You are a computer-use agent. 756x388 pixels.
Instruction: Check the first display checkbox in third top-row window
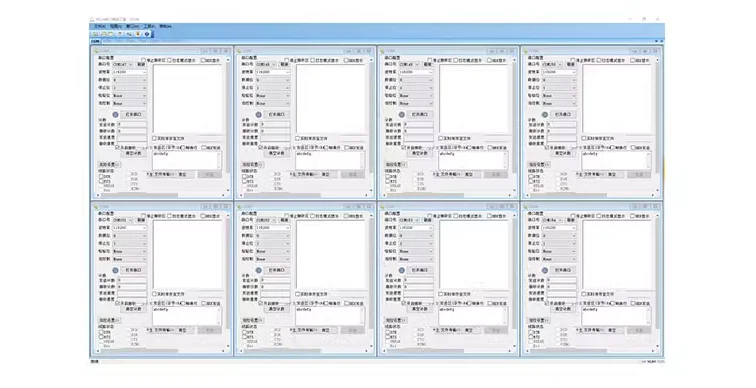(x=430, y=61)
